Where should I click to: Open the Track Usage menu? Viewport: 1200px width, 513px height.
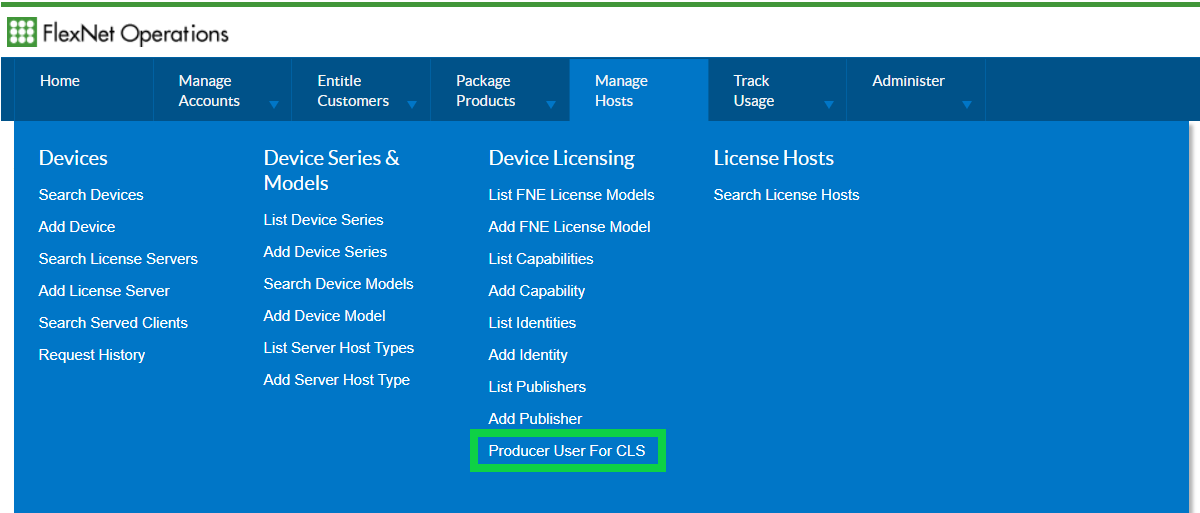(754, 91)
